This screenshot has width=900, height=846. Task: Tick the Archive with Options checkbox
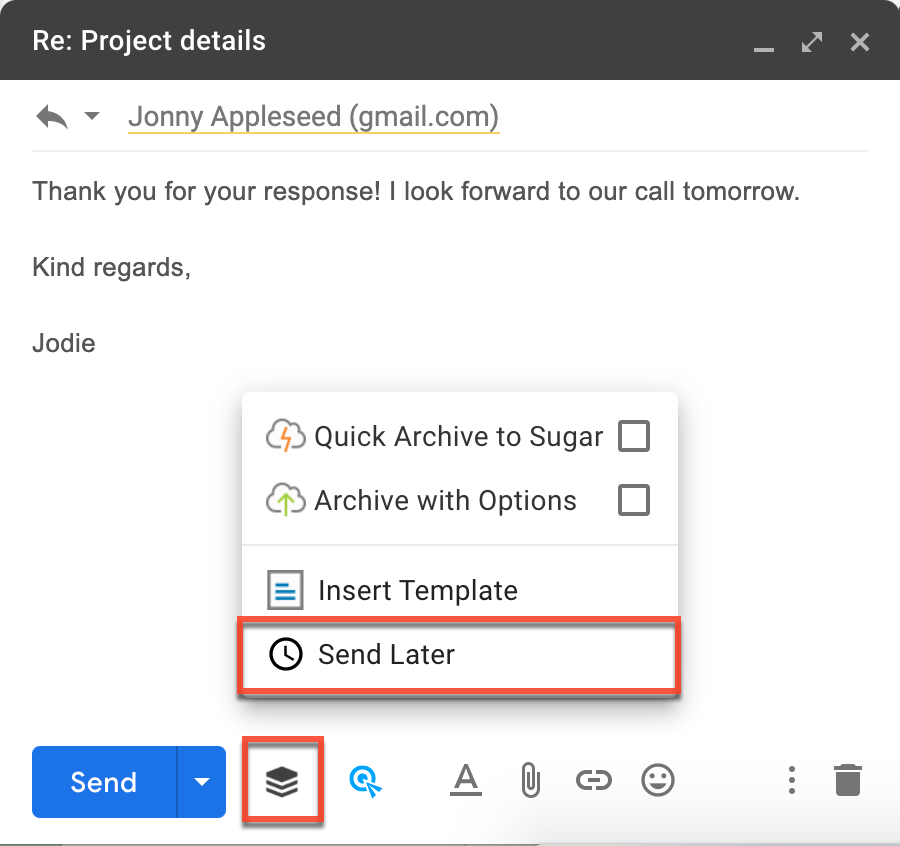click(634, 500)
